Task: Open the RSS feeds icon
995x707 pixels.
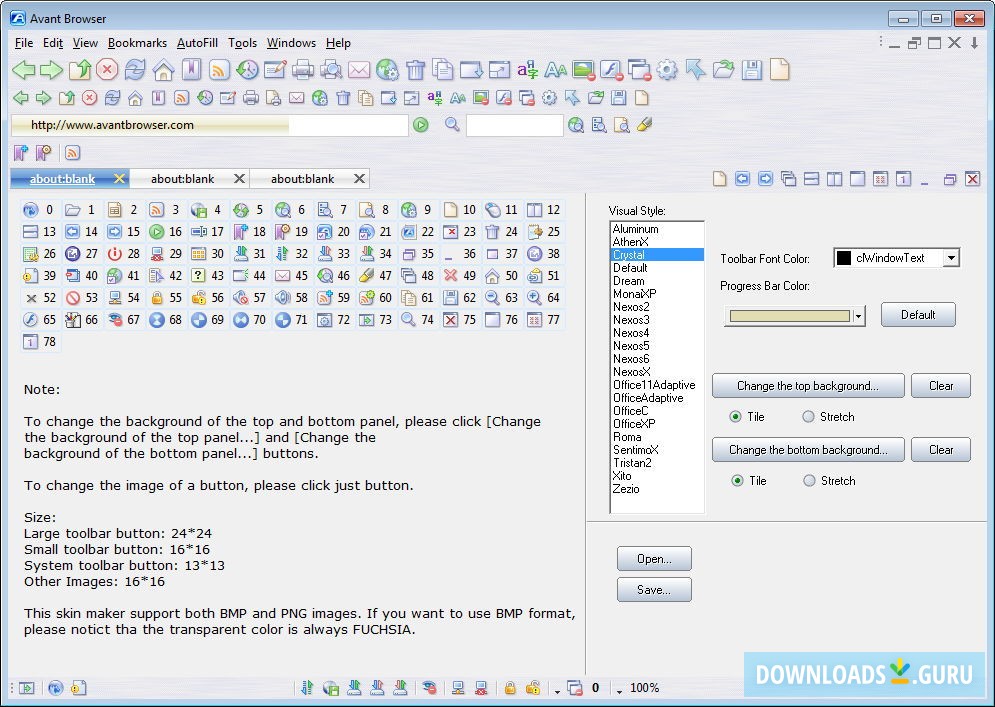Action: point(220,70)
